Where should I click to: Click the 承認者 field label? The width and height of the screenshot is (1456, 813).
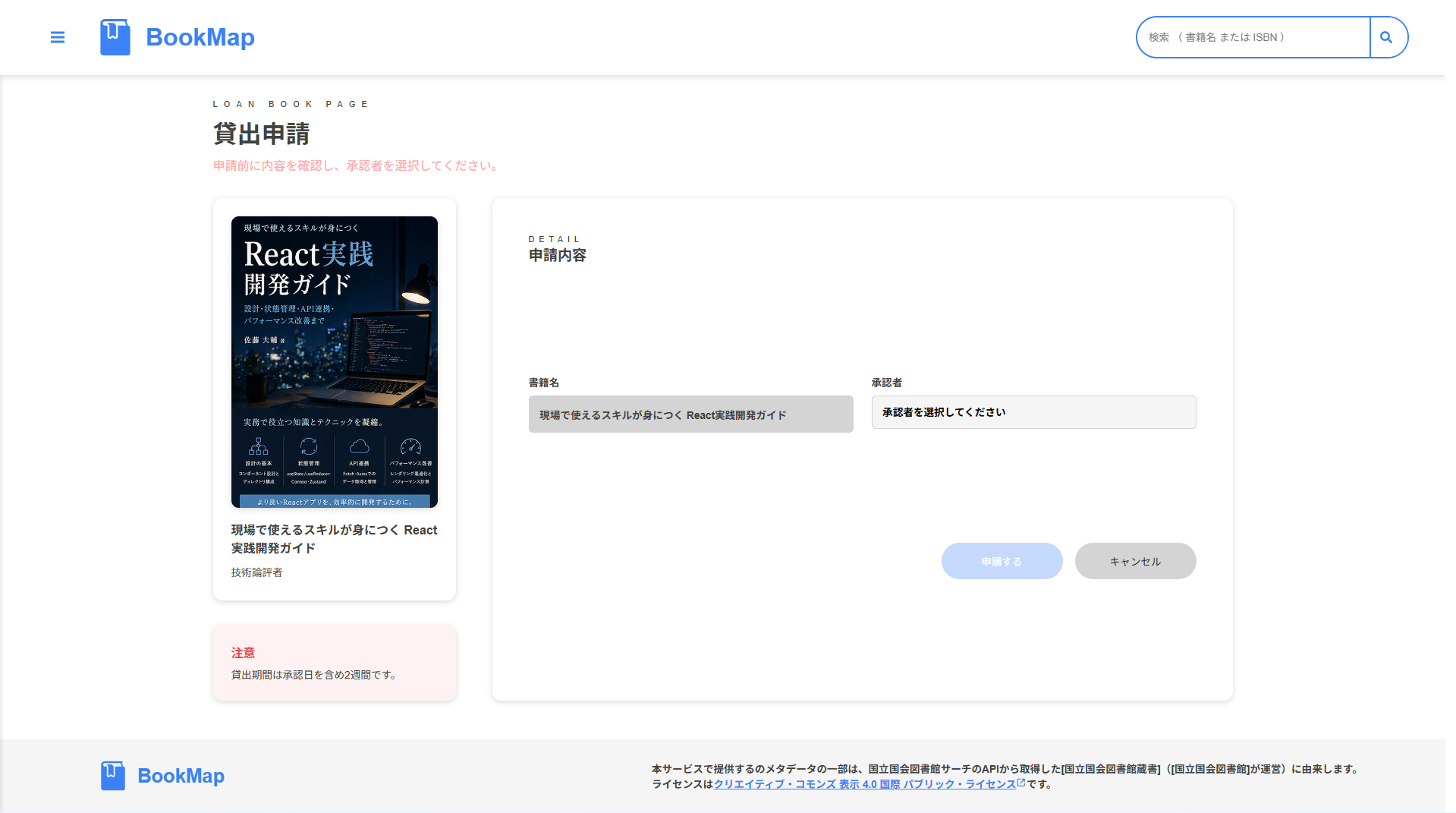coord(887,383)
